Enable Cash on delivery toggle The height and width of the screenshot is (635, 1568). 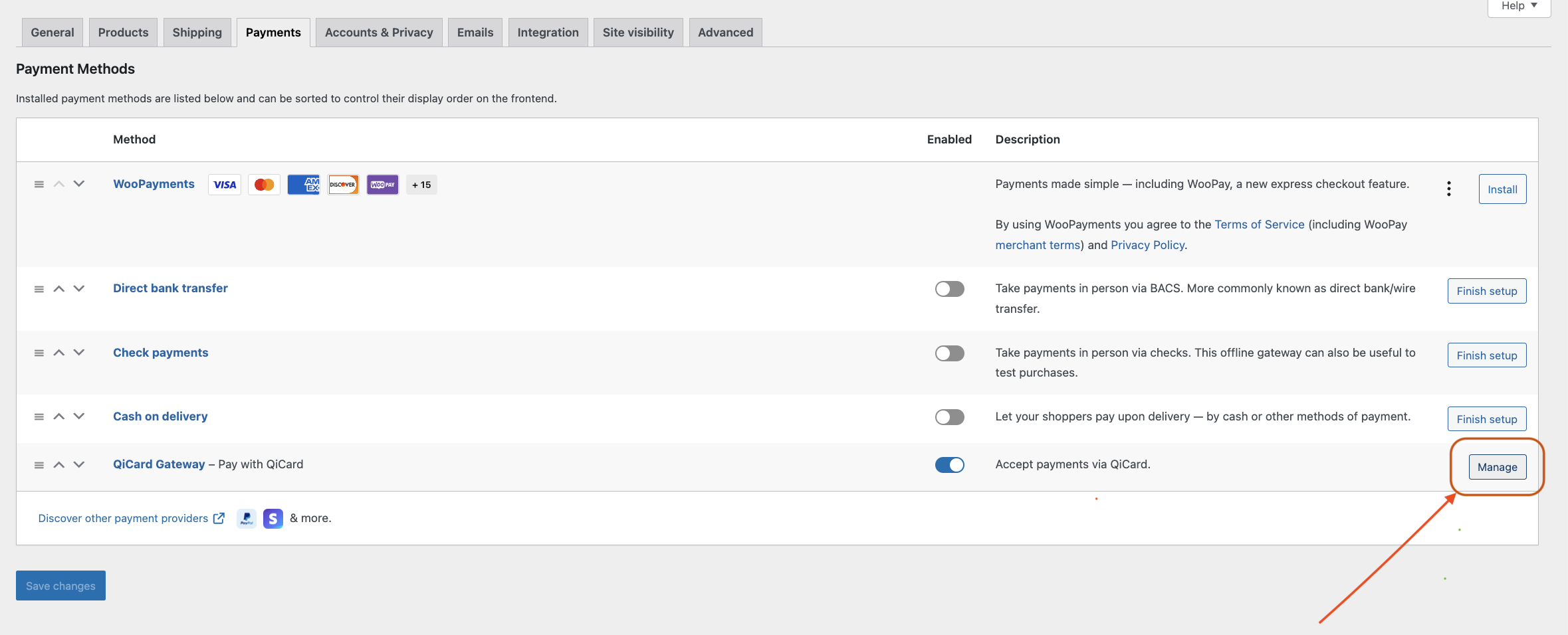click(x=949, y=417)
